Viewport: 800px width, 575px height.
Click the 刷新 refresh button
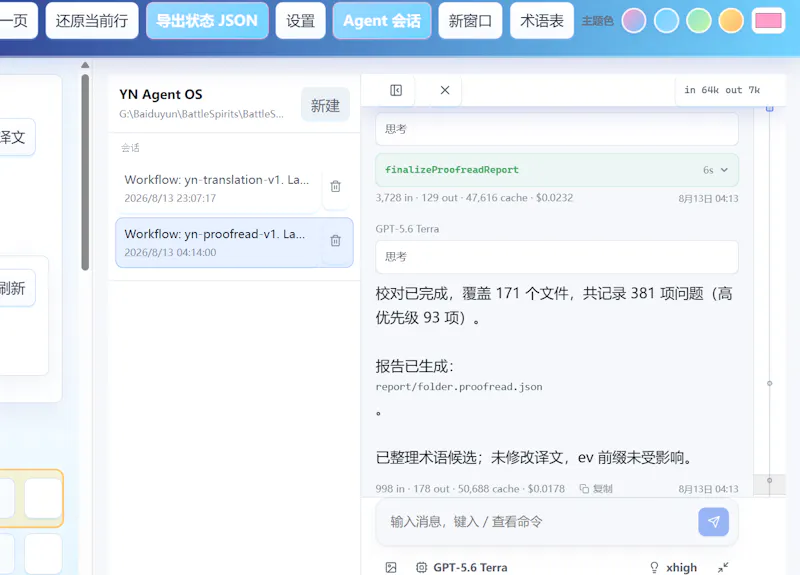[13, 288]
